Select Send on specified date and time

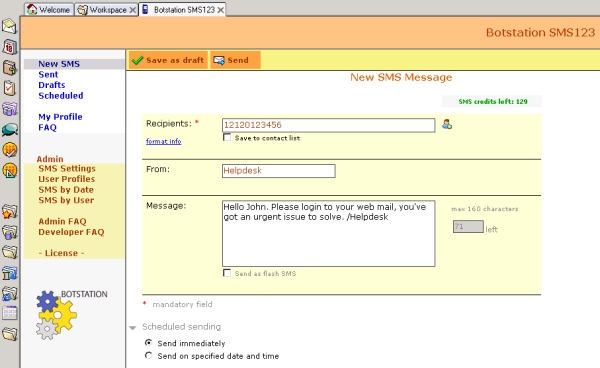[x=148, y=355]
